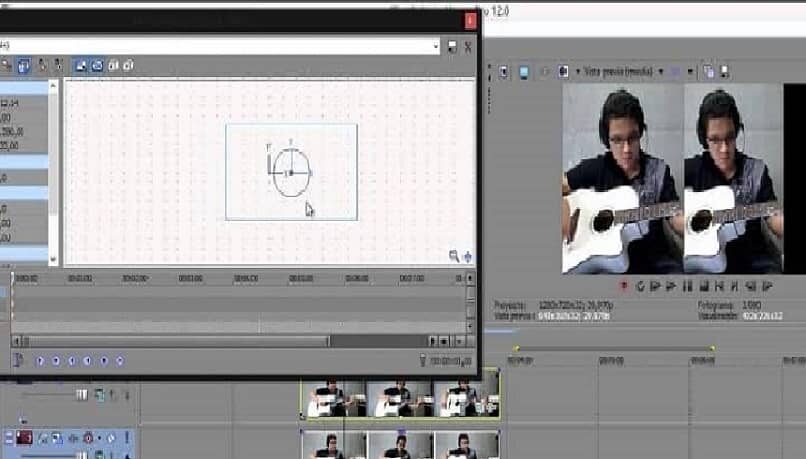Pause playback in the video preview
Viewport: 806px width, 459px height.
(x=687, y=286)
